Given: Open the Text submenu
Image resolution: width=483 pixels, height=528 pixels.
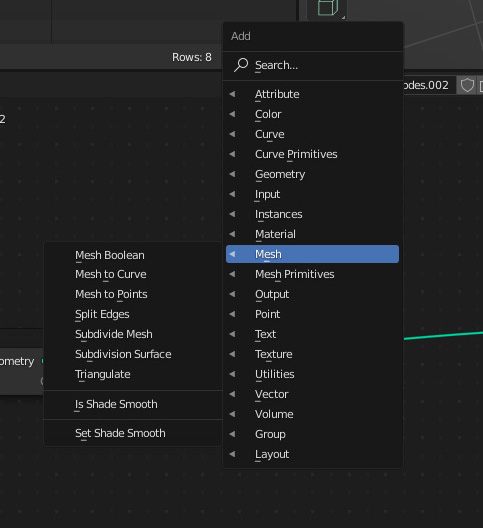Looking at the screenshot, I should (313, 334).
